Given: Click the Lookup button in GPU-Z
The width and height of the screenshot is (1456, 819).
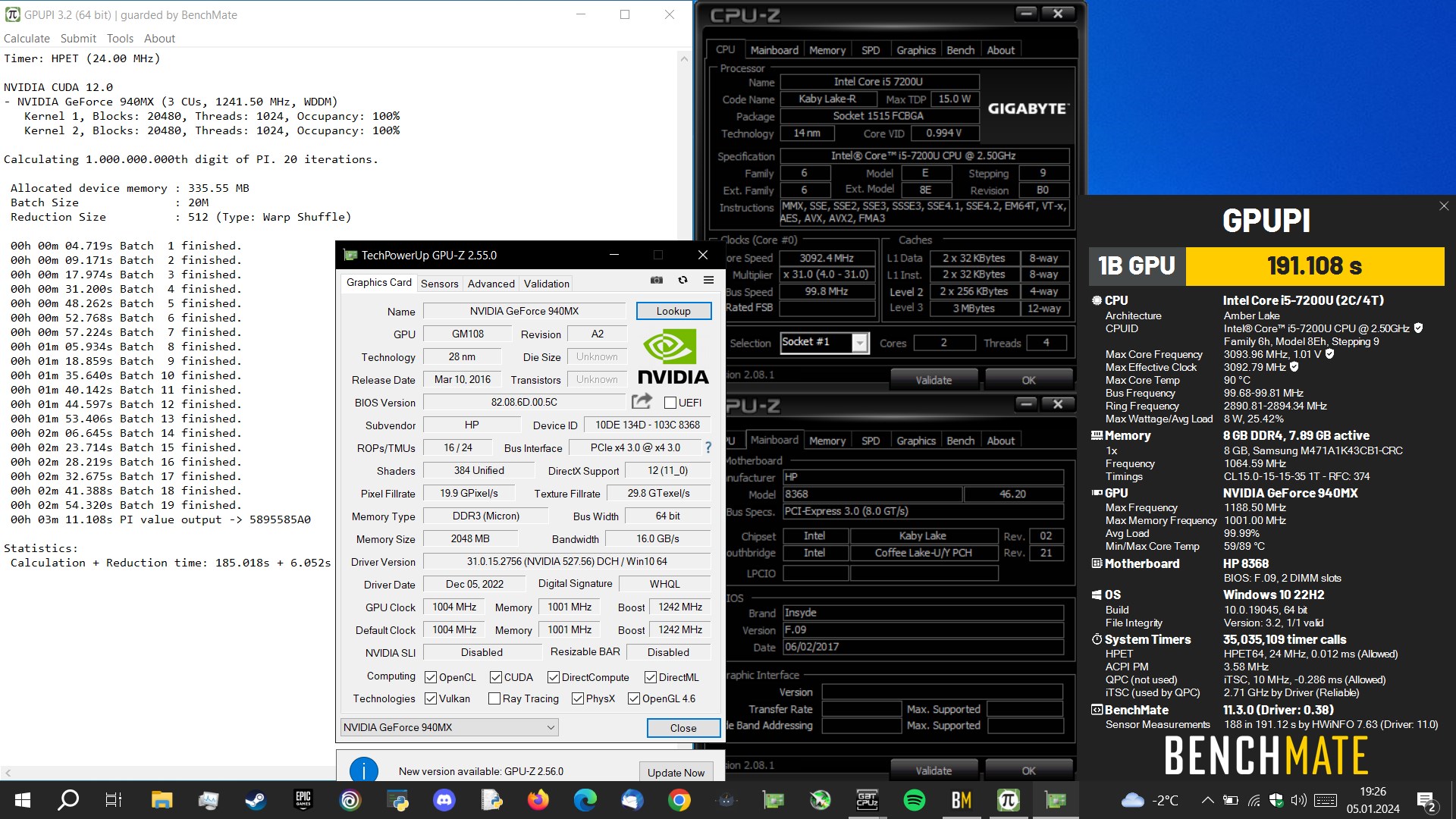Looking at the screenshot, I should pos(673,311).
